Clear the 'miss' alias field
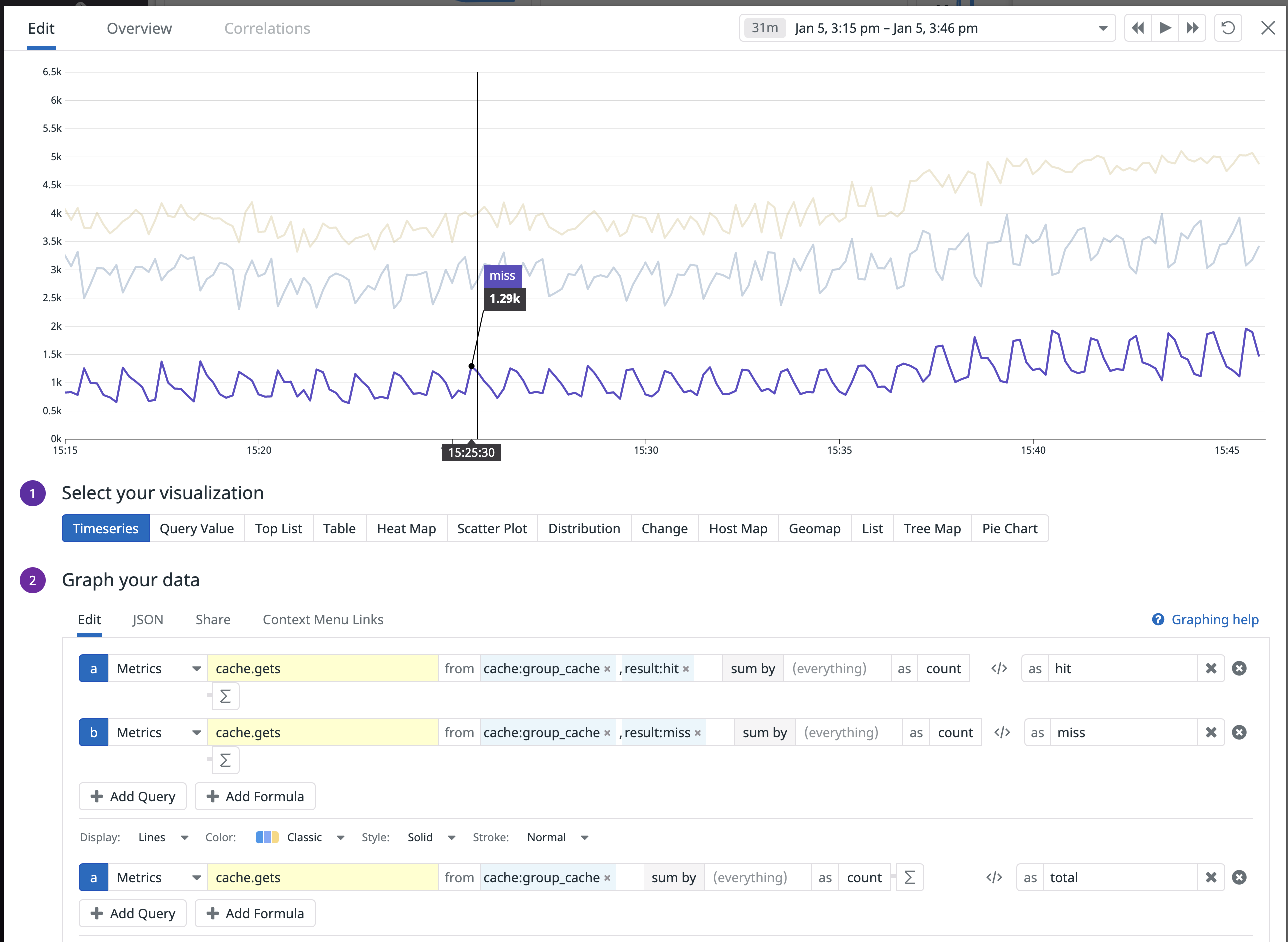Screen dimensions: 1288x942 (1211, 732)
